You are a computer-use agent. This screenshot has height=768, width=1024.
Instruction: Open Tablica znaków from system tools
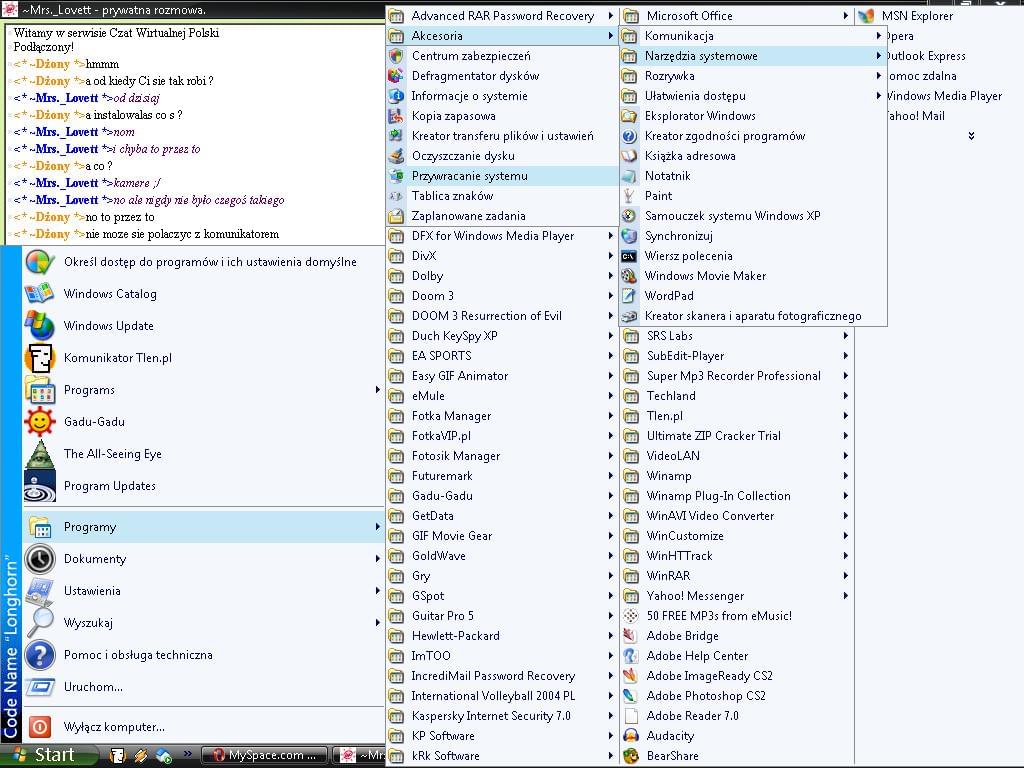[502, 196]
